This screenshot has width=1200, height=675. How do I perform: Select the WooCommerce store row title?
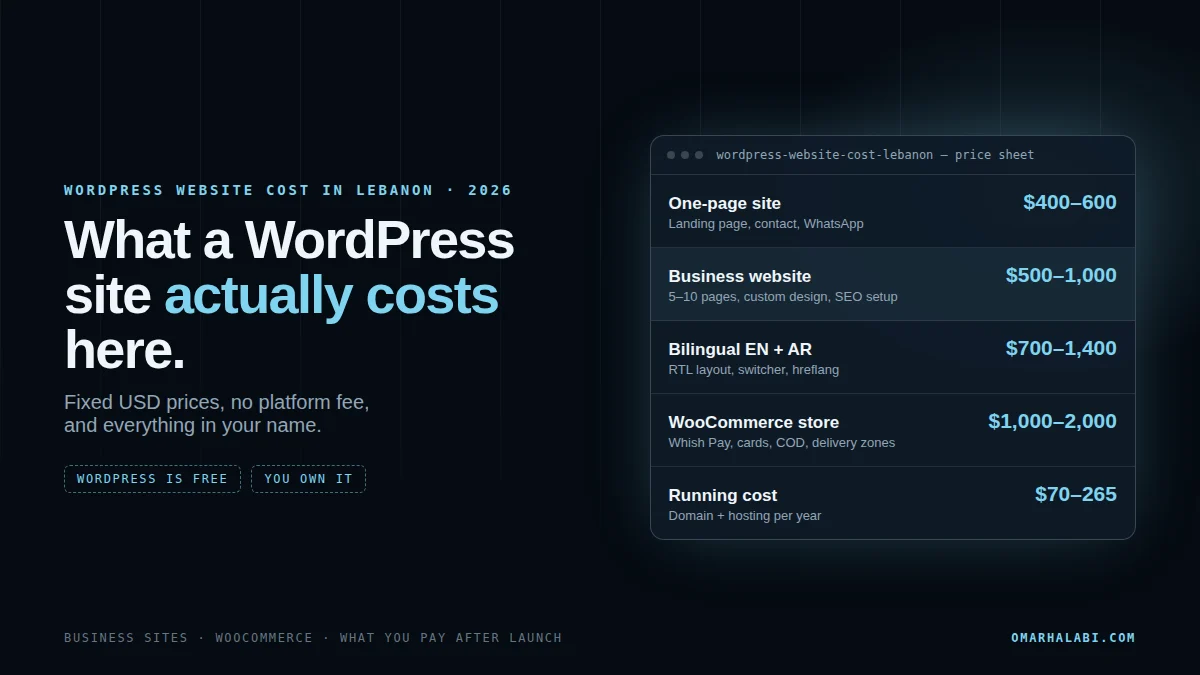click(x=754, y=422)
